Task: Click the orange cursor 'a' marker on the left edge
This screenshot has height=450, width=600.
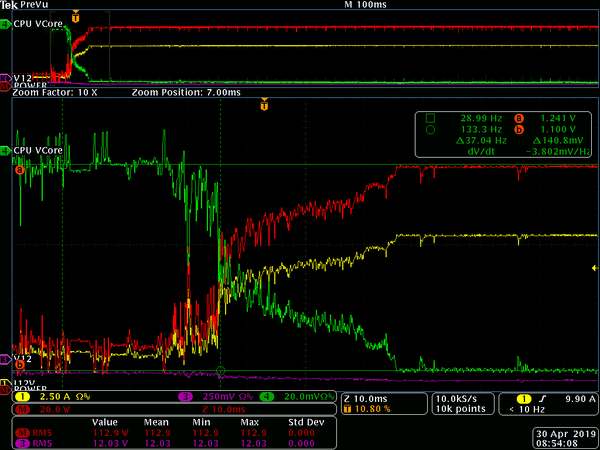Action: point(20,170)
